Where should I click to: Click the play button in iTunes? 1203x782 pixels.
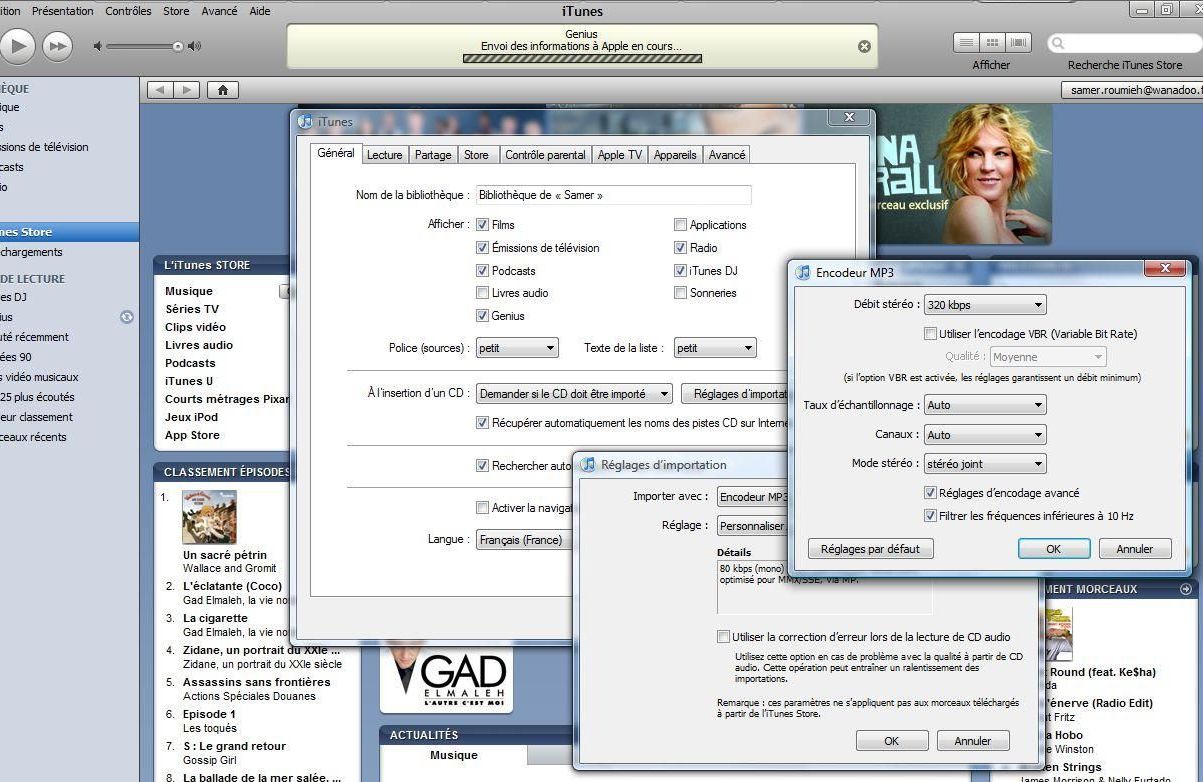pyautogui.click(x=17, y=45)
